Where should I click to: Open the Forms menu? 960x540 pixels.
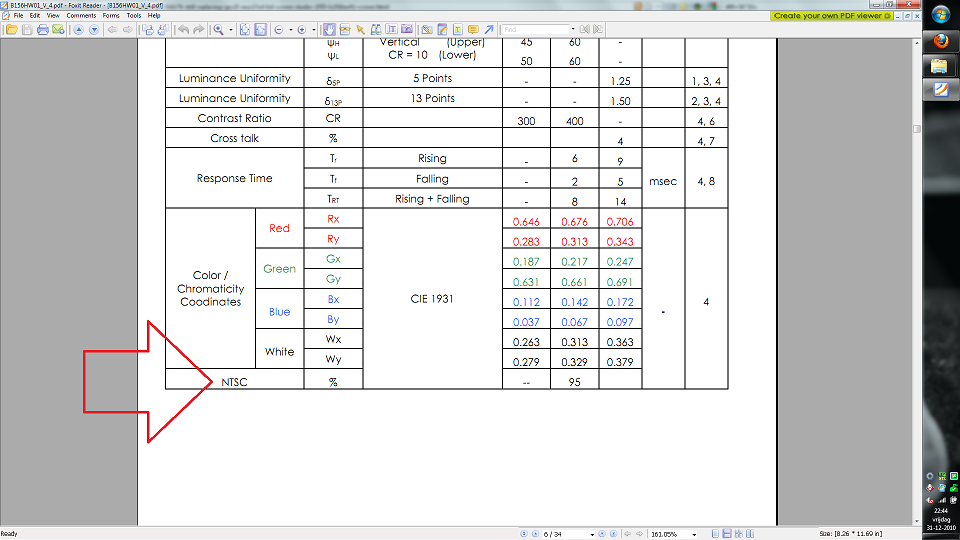[111, 16]
